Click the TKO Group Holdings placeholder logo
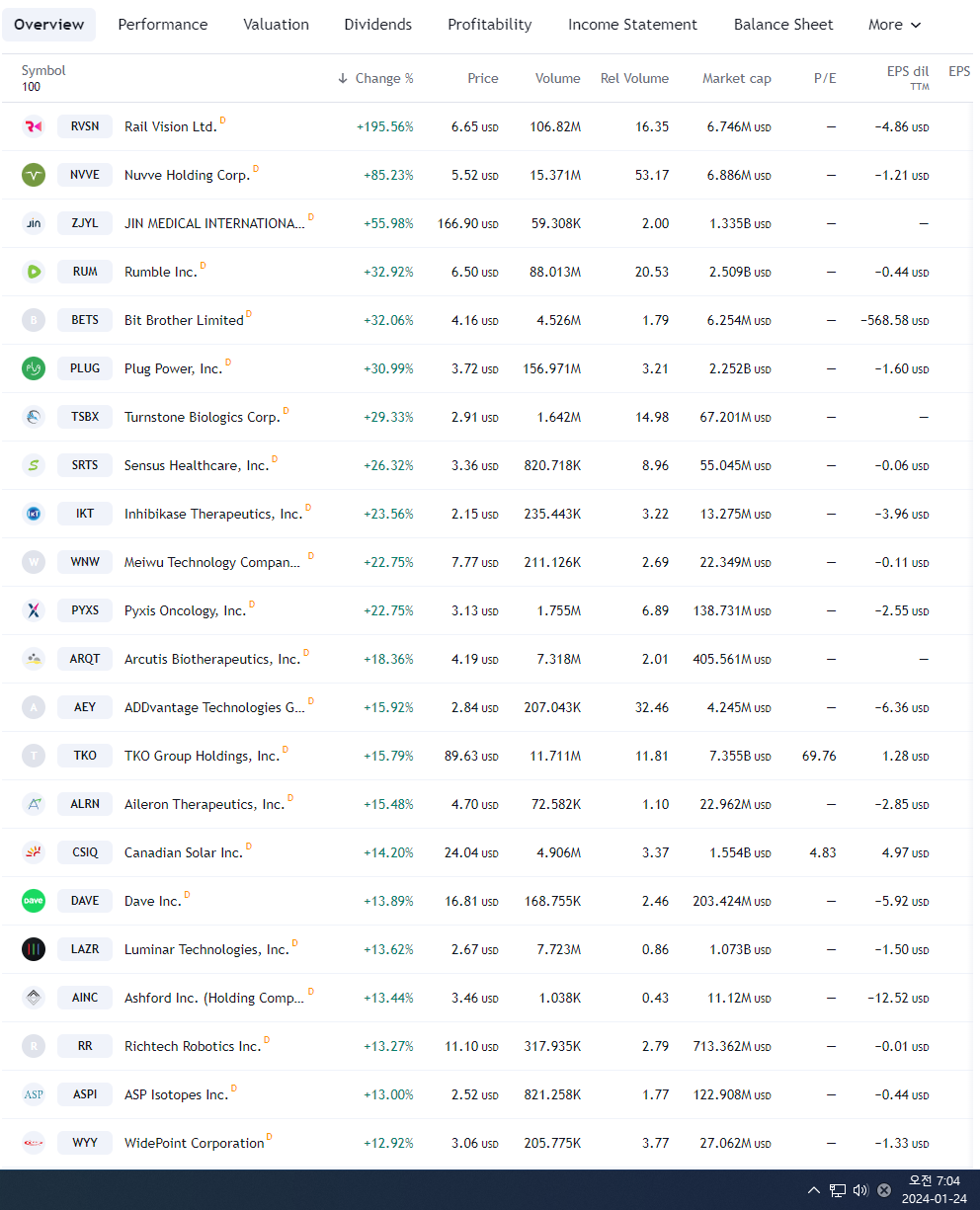 tap(34, 756)
